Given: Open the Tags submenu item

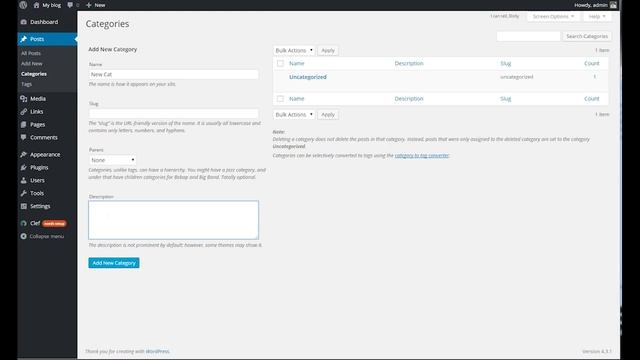Looking at the screenshot, I should (26, 84).
